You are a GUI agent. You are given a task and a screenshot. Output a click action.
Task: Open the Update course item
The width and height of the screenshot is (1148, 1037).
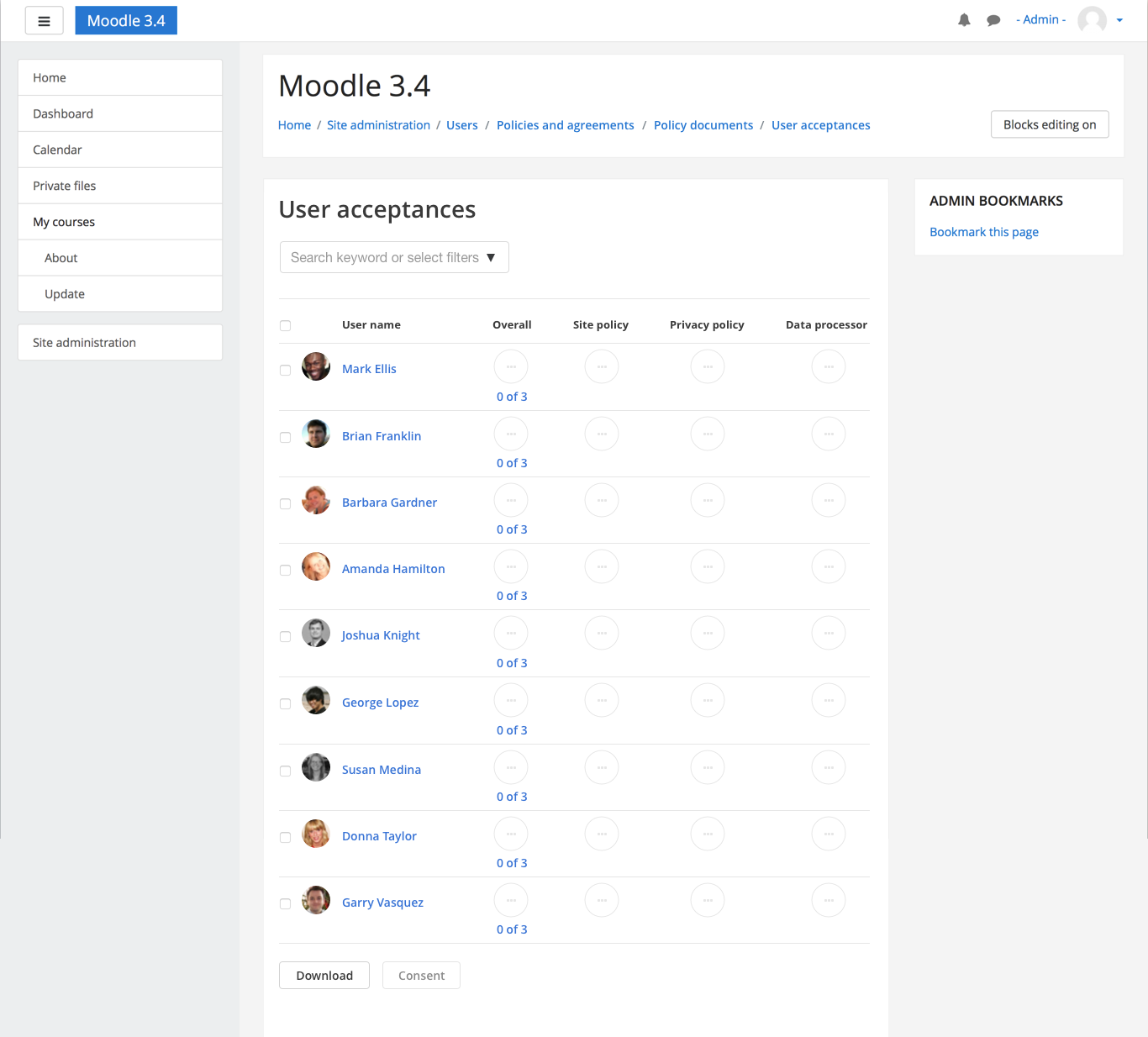(120, 294)
